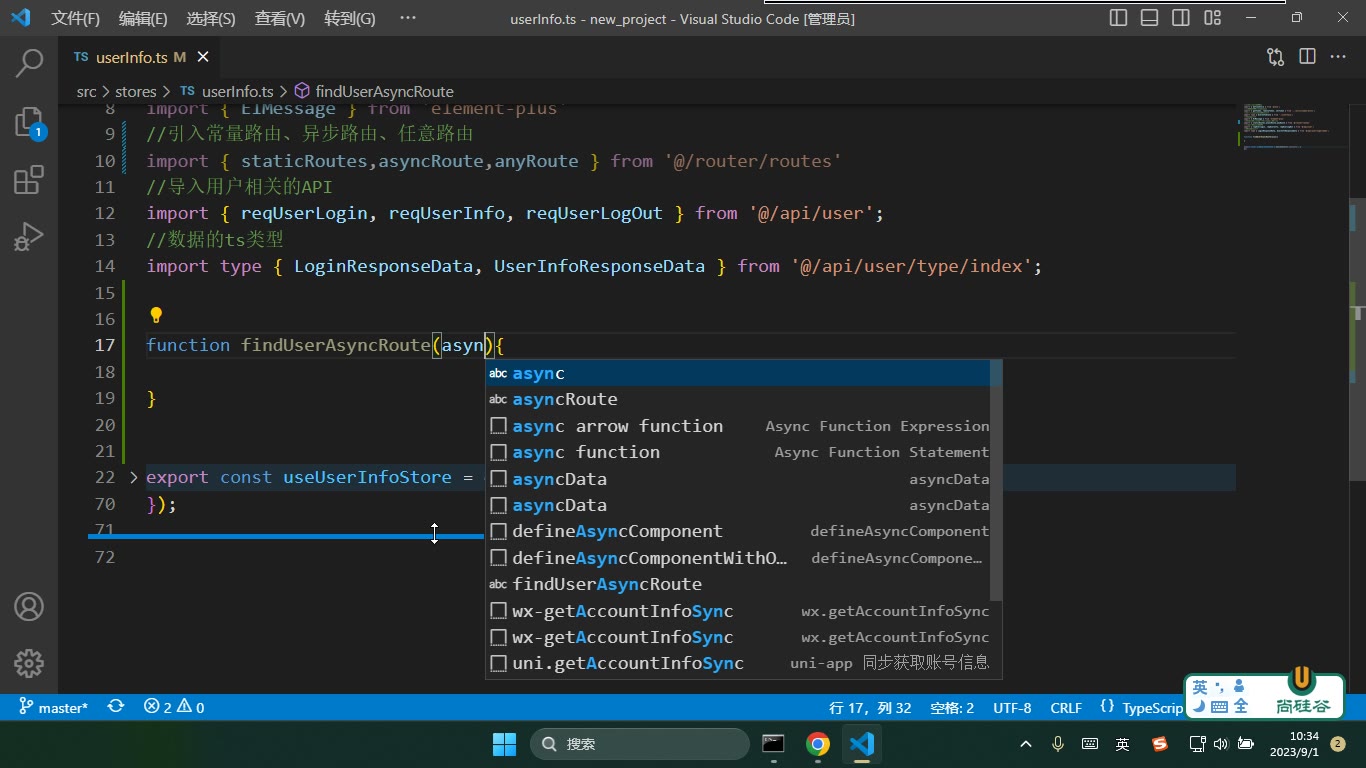Open the Manage gear icon
This screenshot has width=1366, height=768.
[x=29, y=663]
